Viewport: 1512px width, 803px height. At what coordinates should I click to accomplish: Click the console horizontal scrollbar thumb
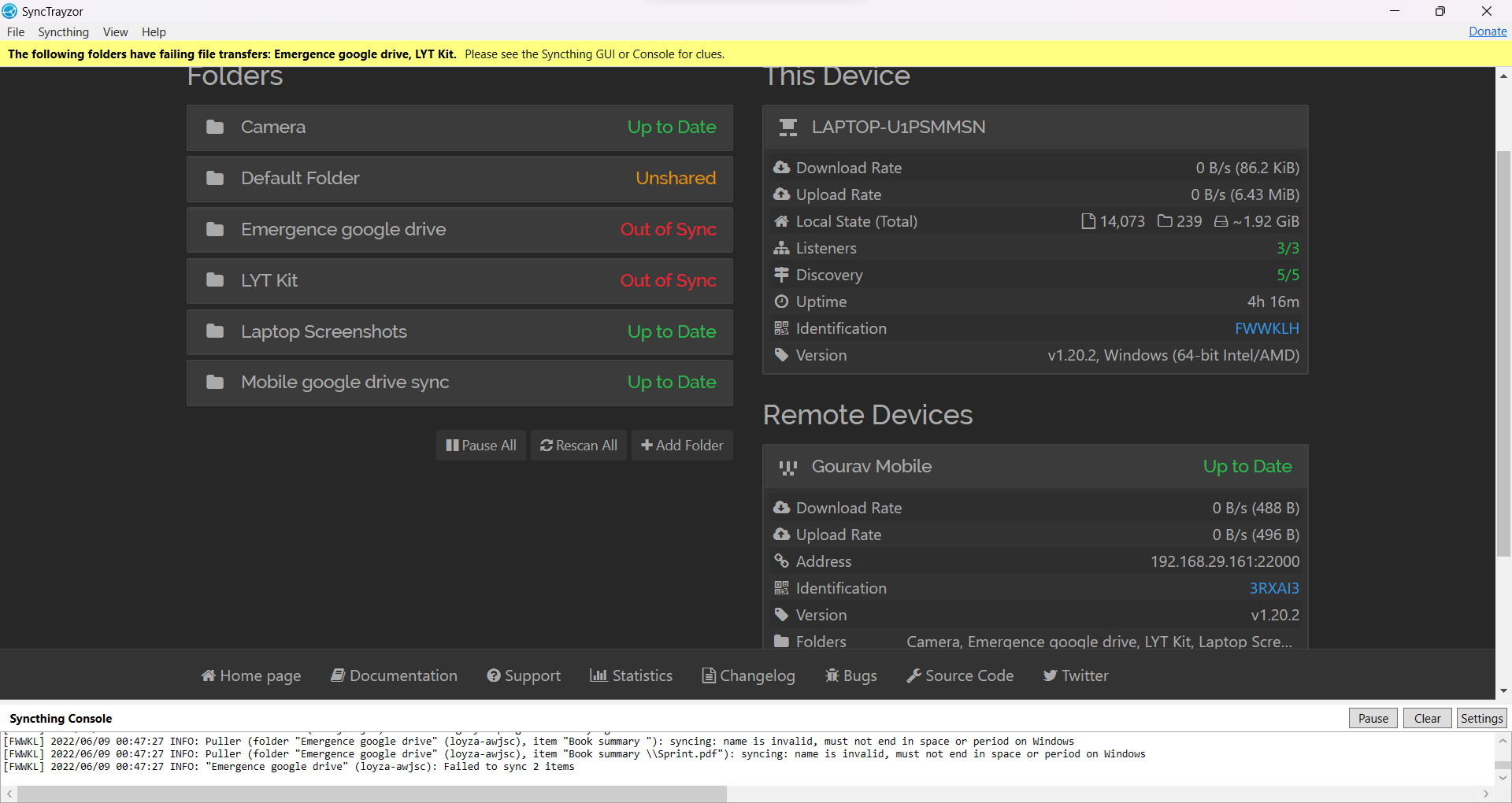point(372,794)
